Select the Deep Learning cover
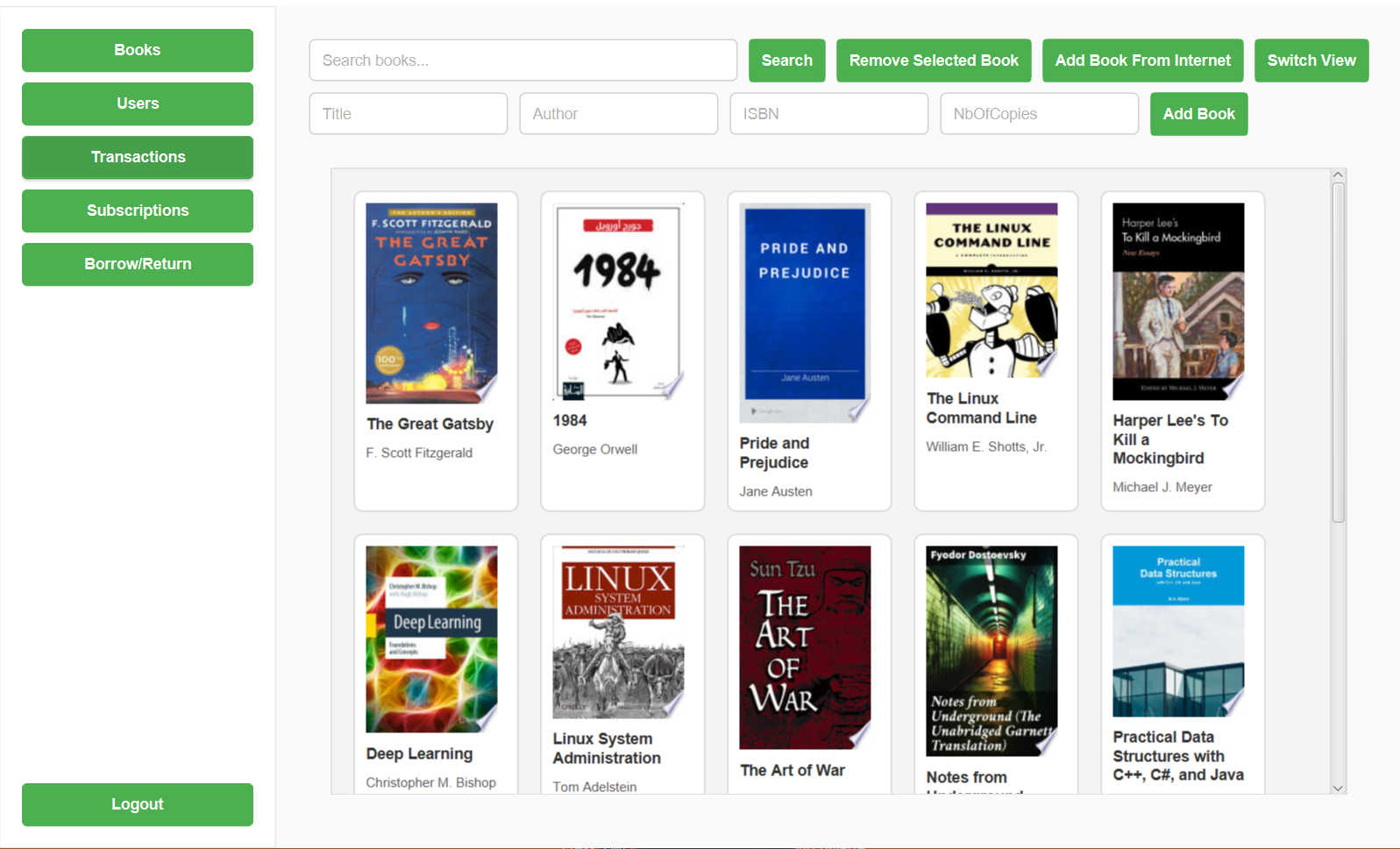Viewport: 1400px width, 849px height. tap(431, 639)
